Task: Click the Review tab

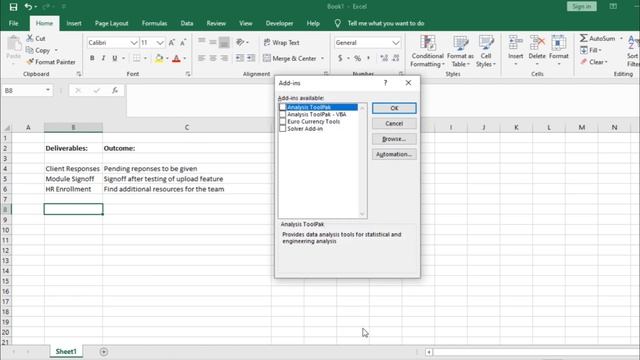Action: click(216, 23)
